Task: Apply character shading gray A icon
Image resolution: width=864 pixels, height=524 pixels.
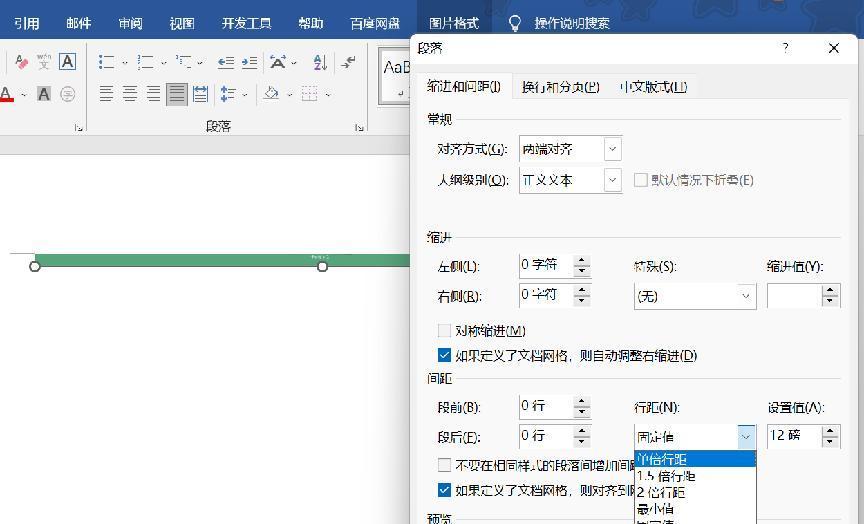Action: click(44, 94)
